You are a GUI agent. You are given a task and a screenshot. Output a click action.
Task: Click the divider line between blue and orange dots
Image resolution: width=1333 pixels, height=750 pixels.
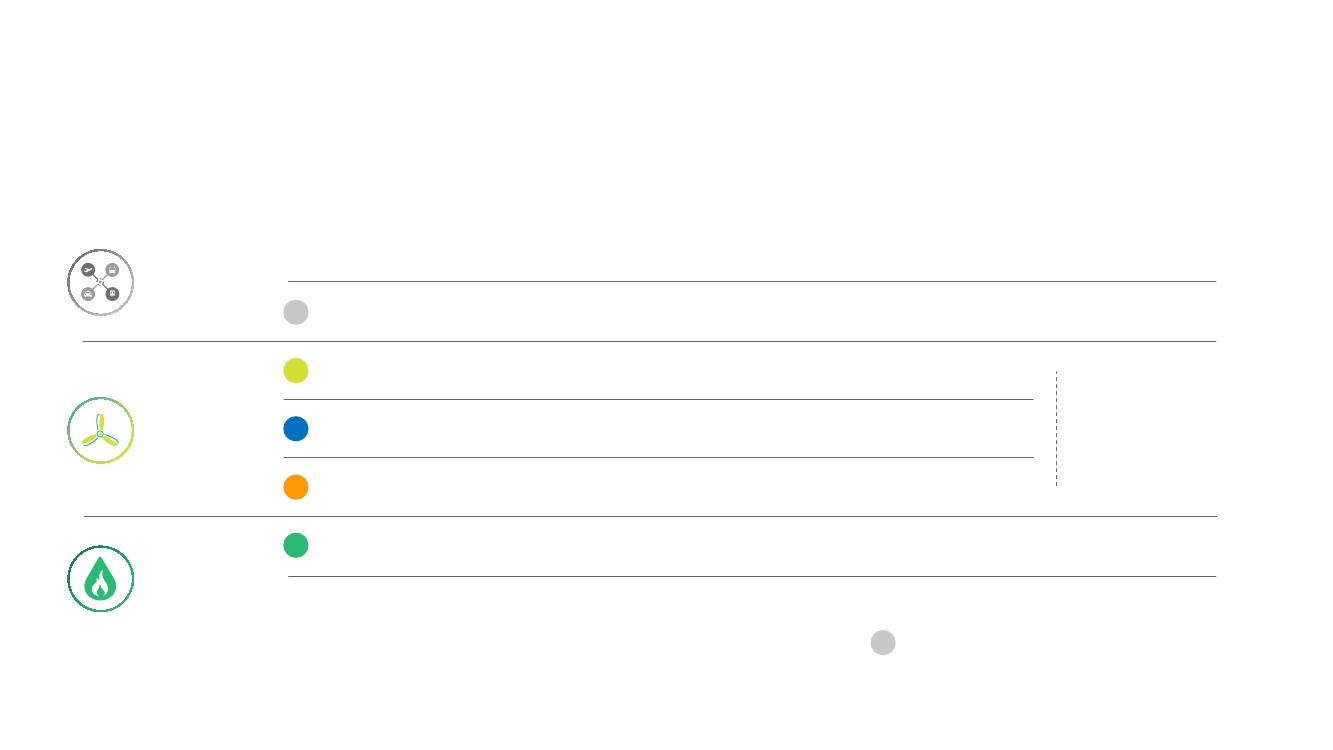point(658,458)
